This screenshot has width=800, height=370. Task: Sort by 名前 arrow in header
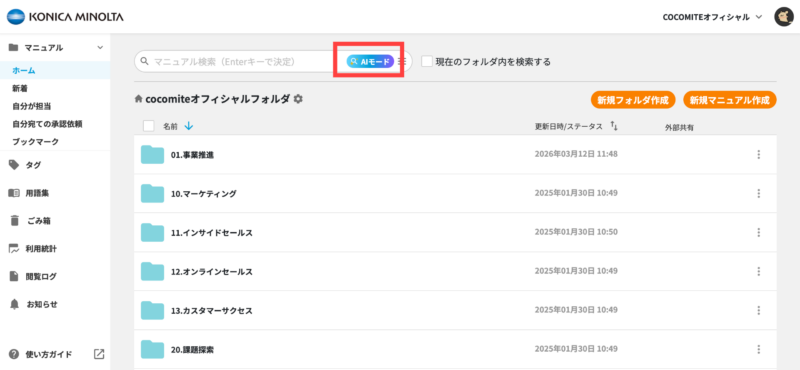point(189,126)
